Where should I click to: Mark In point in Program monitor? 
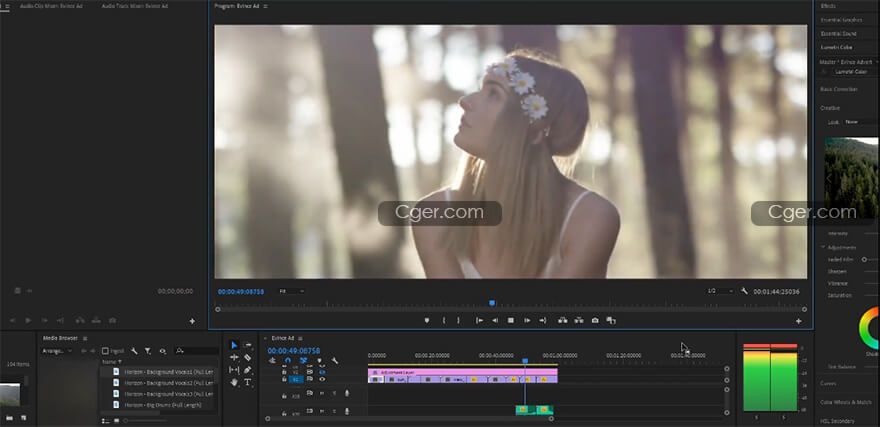pyautogui.click(x=443, y=320)
